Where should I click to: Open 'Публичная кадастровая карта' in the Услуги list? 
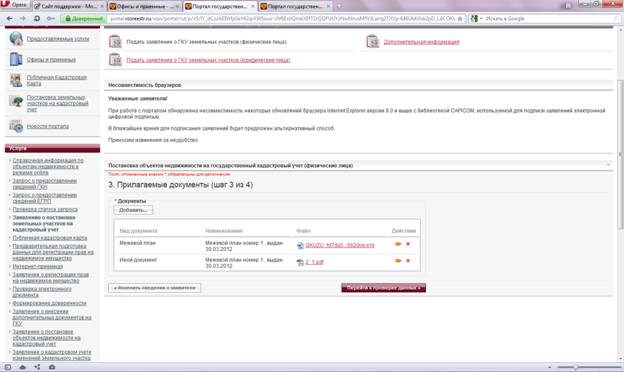tap(50, 238)
